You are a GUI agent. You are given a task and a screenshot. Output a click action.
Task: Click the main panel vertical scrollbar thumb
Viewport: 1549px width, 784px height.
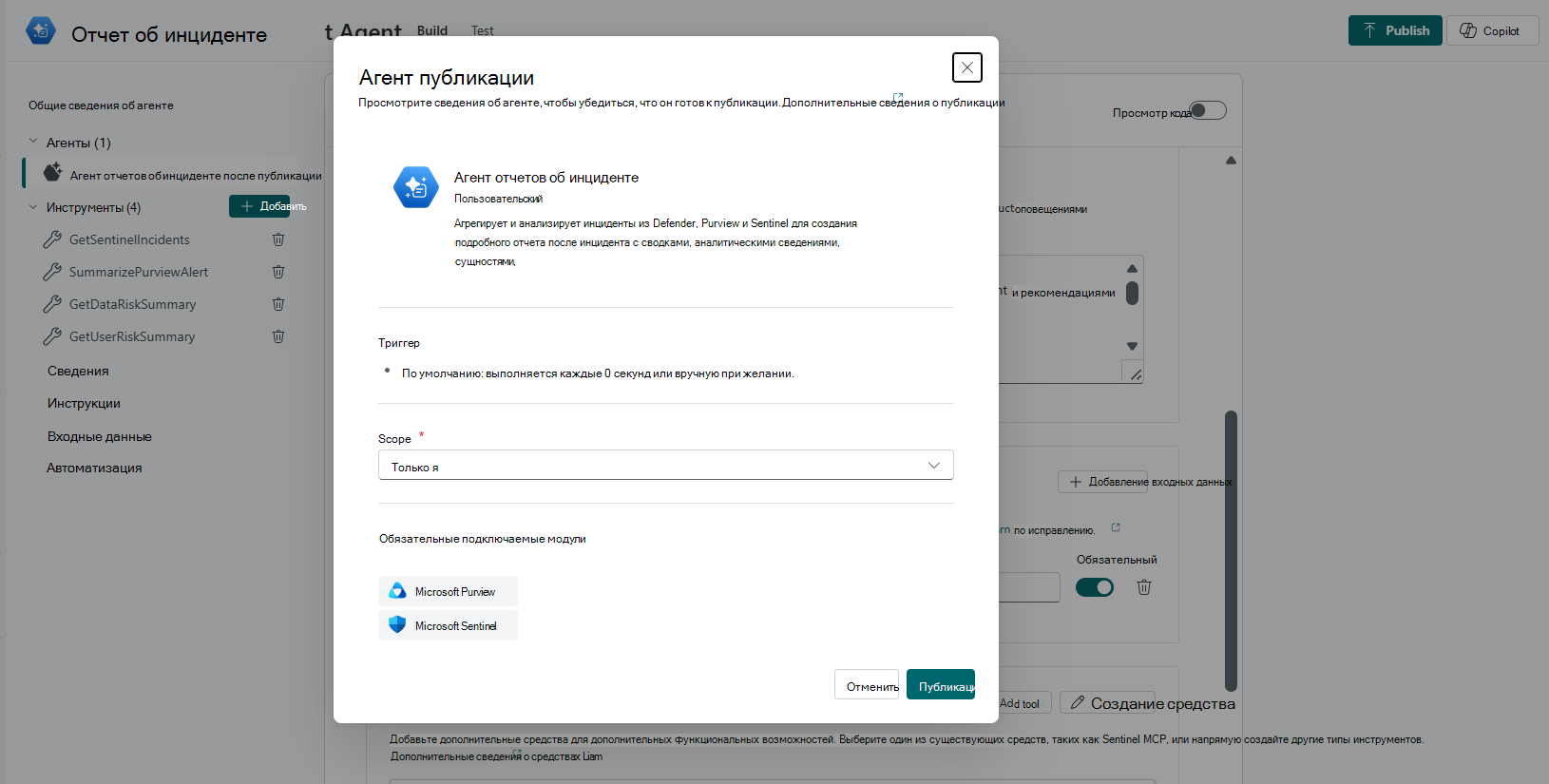[x=1231, y=551]
